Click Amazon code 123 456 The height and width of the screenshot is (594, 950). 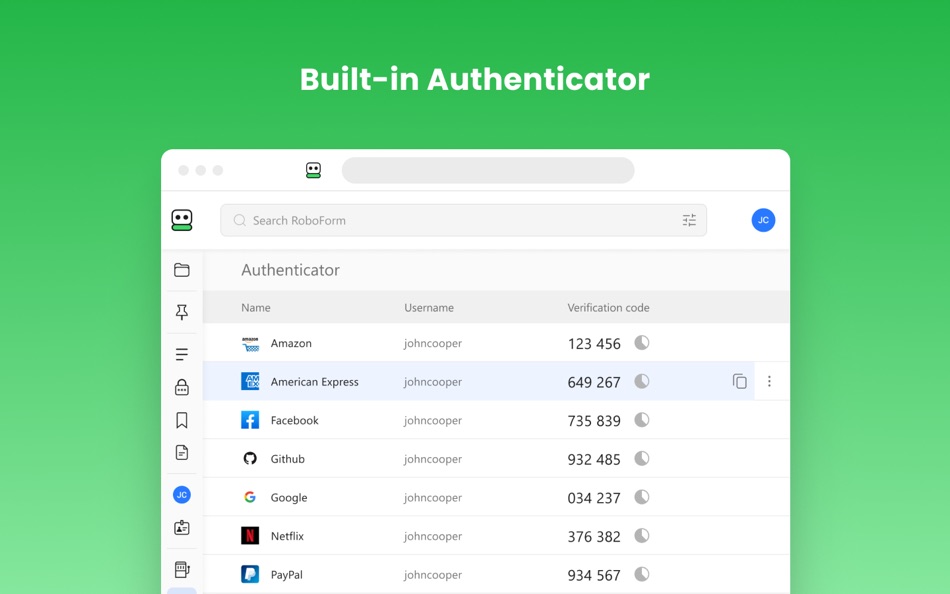pyautogui.click(x=594, y=344)
